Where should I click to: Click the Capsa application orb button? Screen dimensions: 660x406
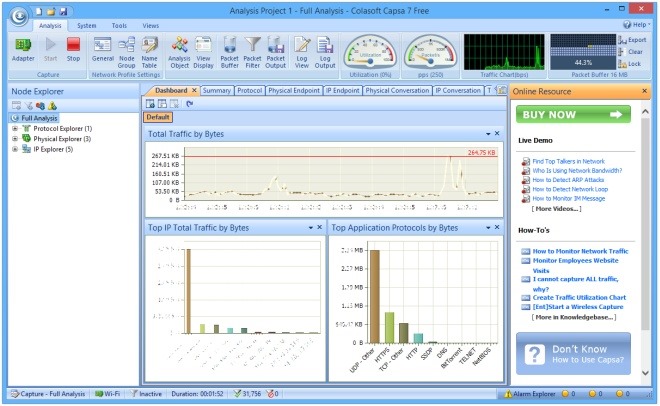(x=19, y=16)
